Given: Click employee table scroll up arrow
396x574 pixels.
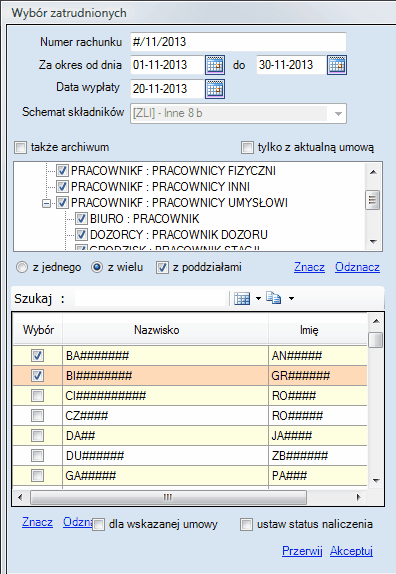Looking at the screenshot, I should pos(376,321).
